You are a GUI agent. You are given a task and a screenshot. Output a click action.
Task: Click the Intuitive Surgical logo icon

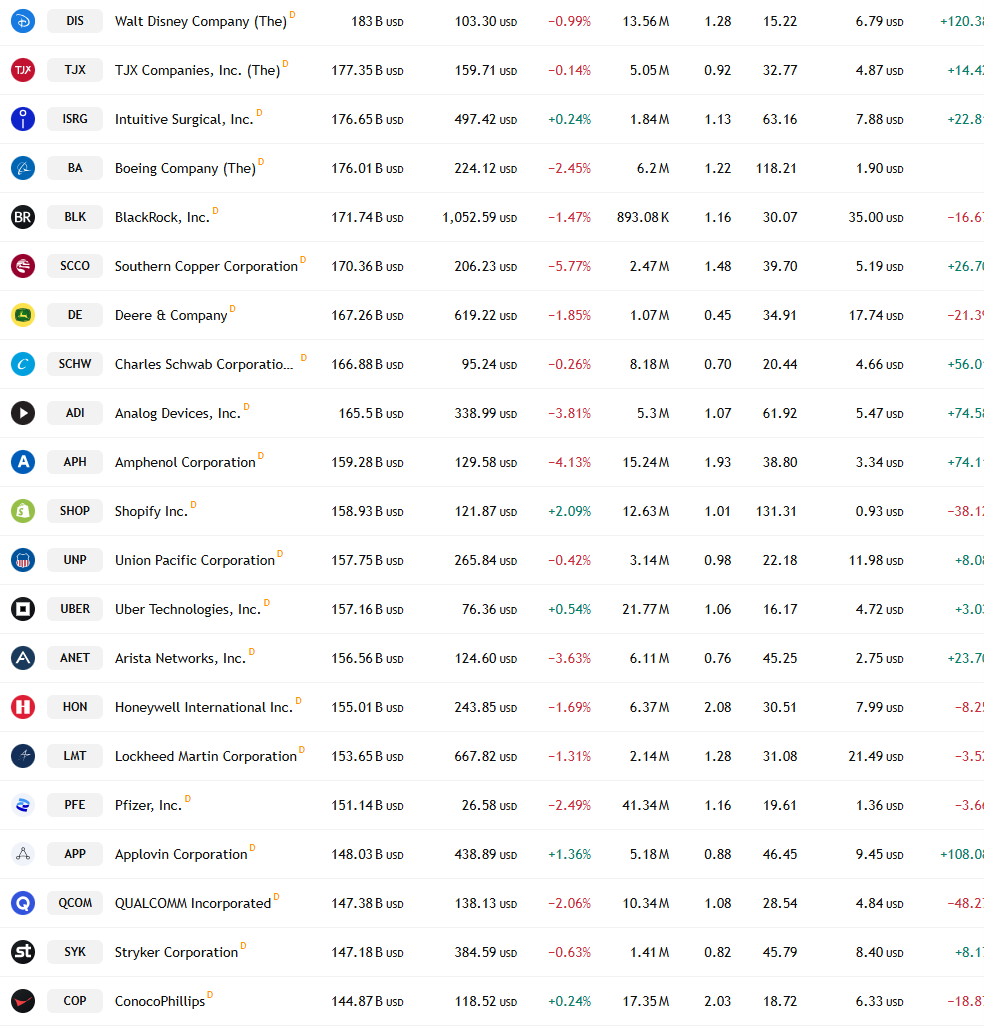pos(23,119)
